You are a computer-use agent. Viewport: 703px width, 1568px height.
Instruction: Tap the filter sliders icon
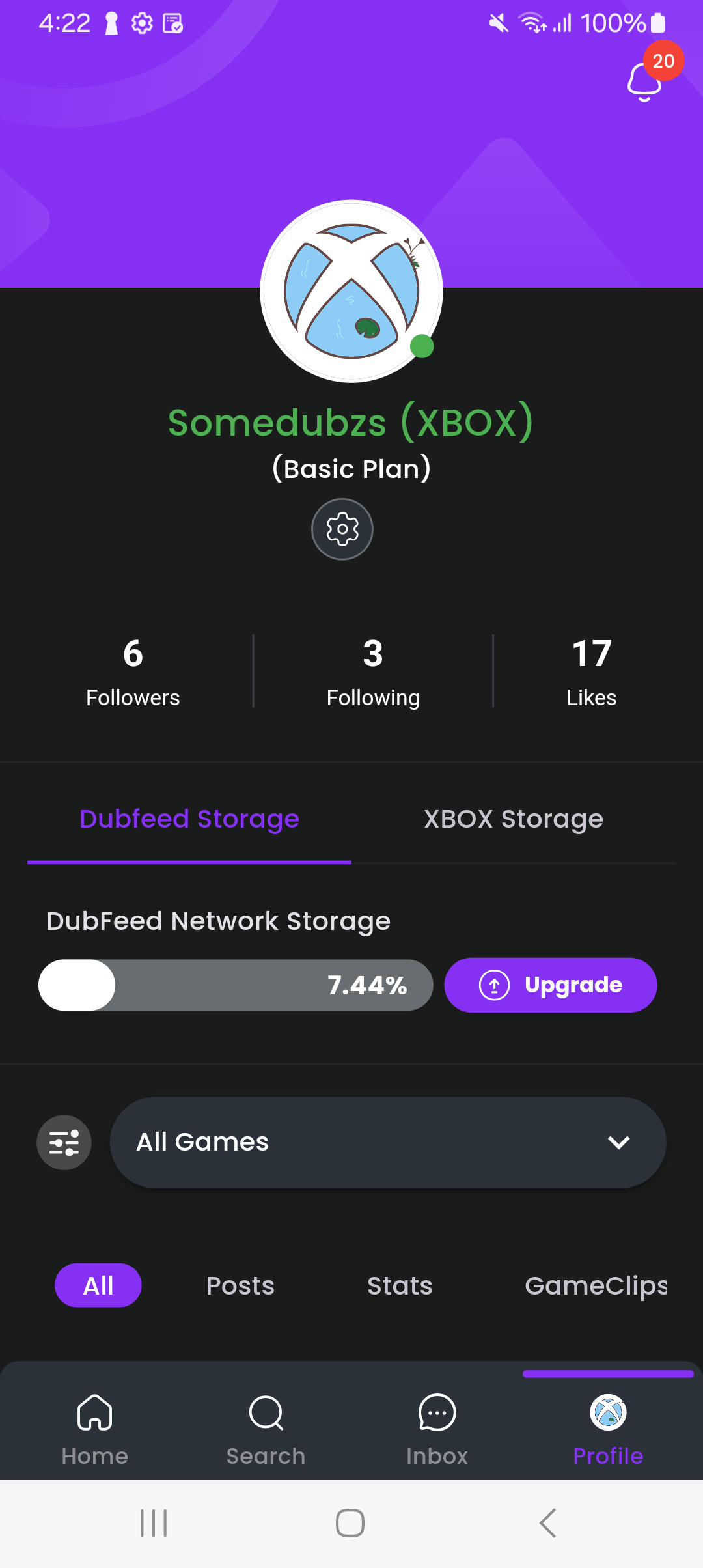click(x=64, y=1143)
